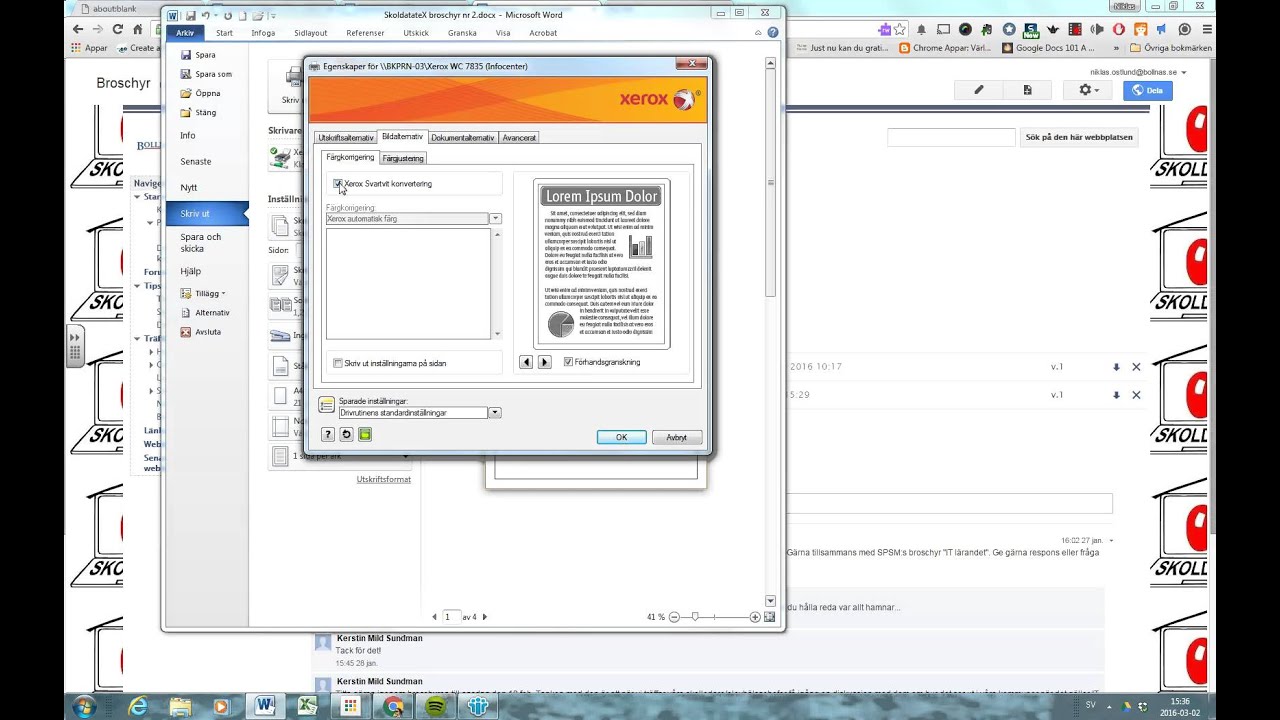Viewport: 1280px width, 720px height.
Task: Click zoom to page icon in Word preview
Action: click(769, 617)
